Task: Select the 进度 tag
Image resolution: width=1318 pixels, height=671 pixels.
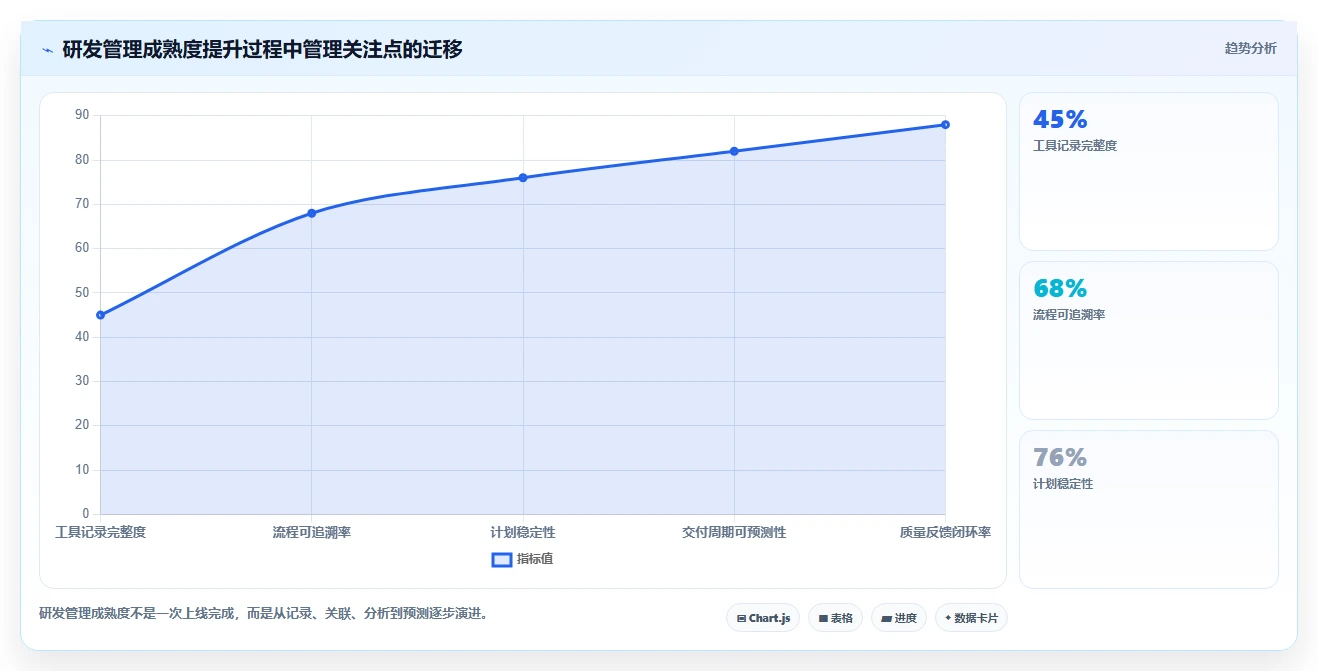Action: click(899, 618)
